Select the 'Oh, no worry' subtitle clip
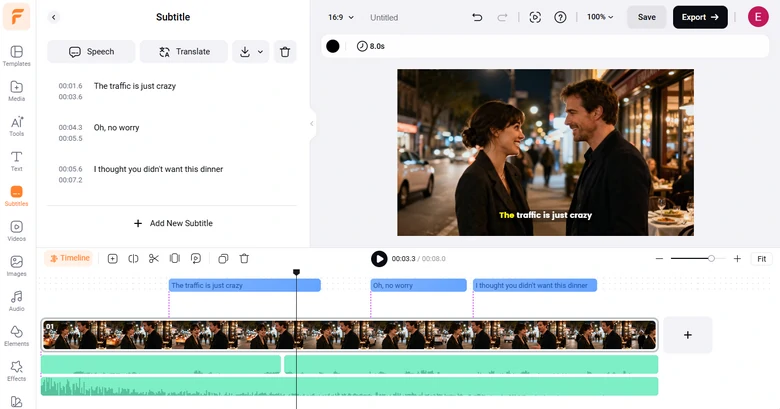Viewport: 780px width, 409px height. [418, 286]
